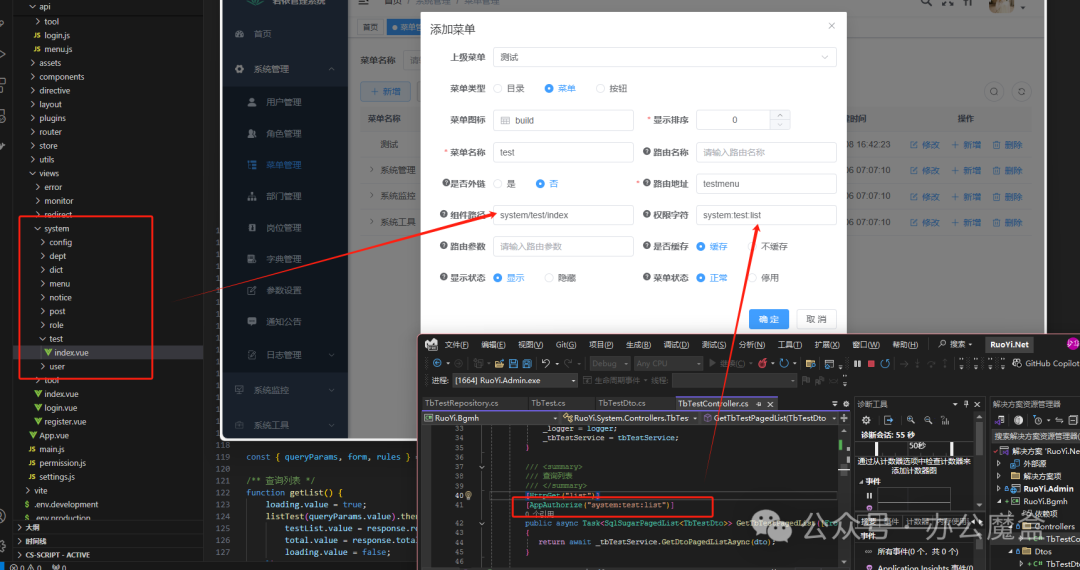Open the 文件(F) menu in Visual Studio

pyautogui.click(x=456, y=345)
